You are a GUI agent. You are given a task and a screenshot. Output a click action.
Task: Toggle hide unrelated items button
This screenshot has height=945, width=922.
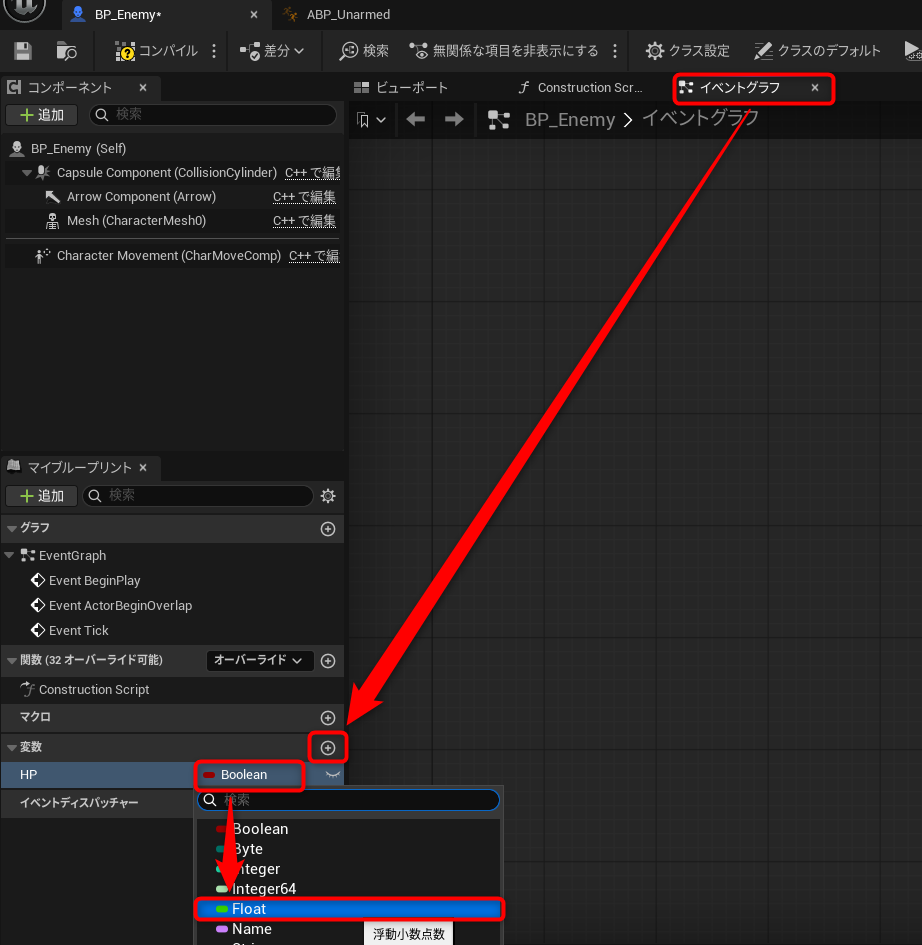pyautogui.click(x=504, y=51)
